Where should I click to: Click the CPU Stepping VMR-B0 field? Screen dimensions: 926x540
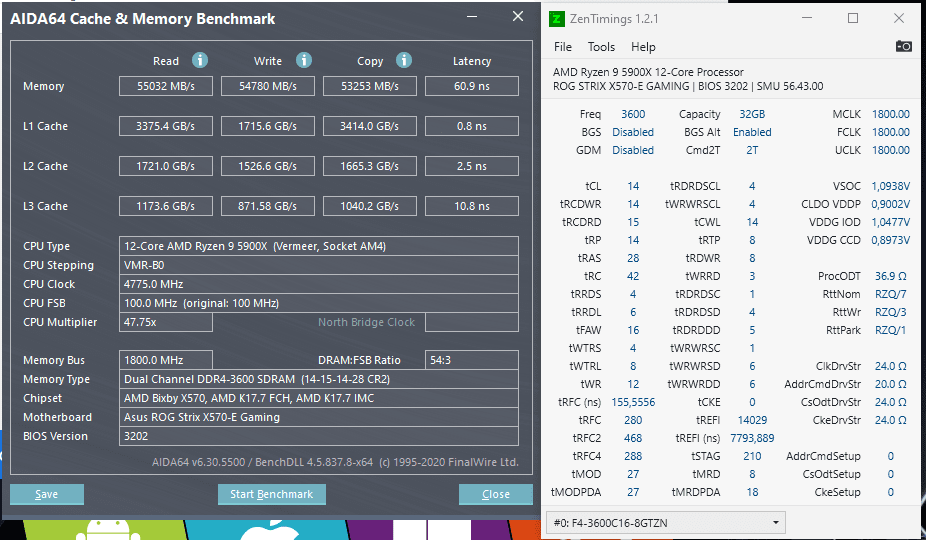(319, 265)
